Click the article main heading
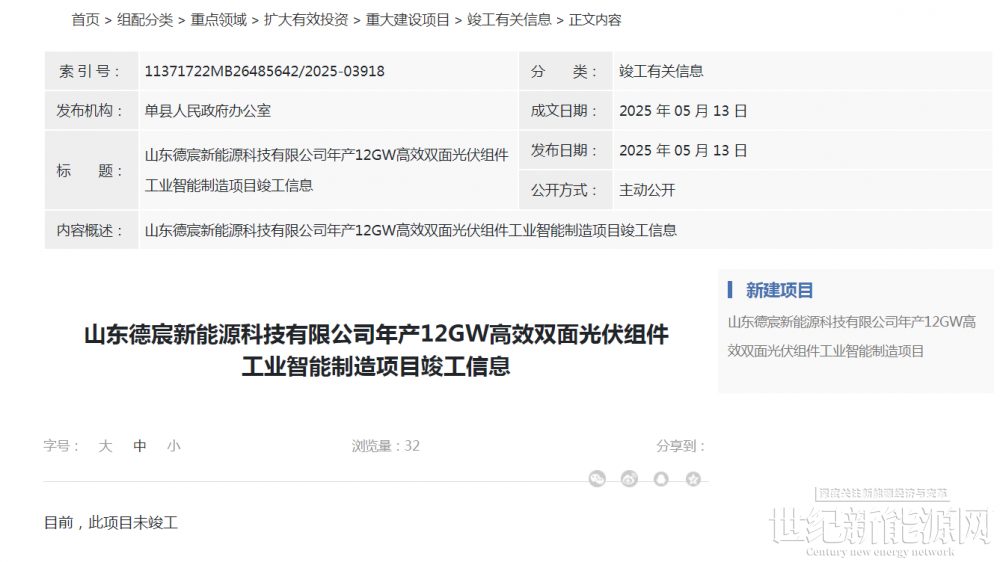 (376, 350)
